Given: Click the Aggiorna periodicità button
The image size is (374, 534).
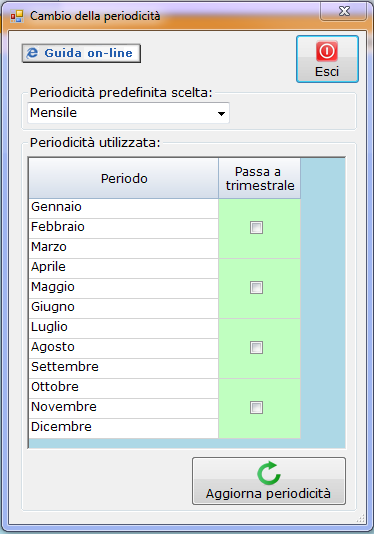Looking at the screenshot, I should [x=269, y=481].
